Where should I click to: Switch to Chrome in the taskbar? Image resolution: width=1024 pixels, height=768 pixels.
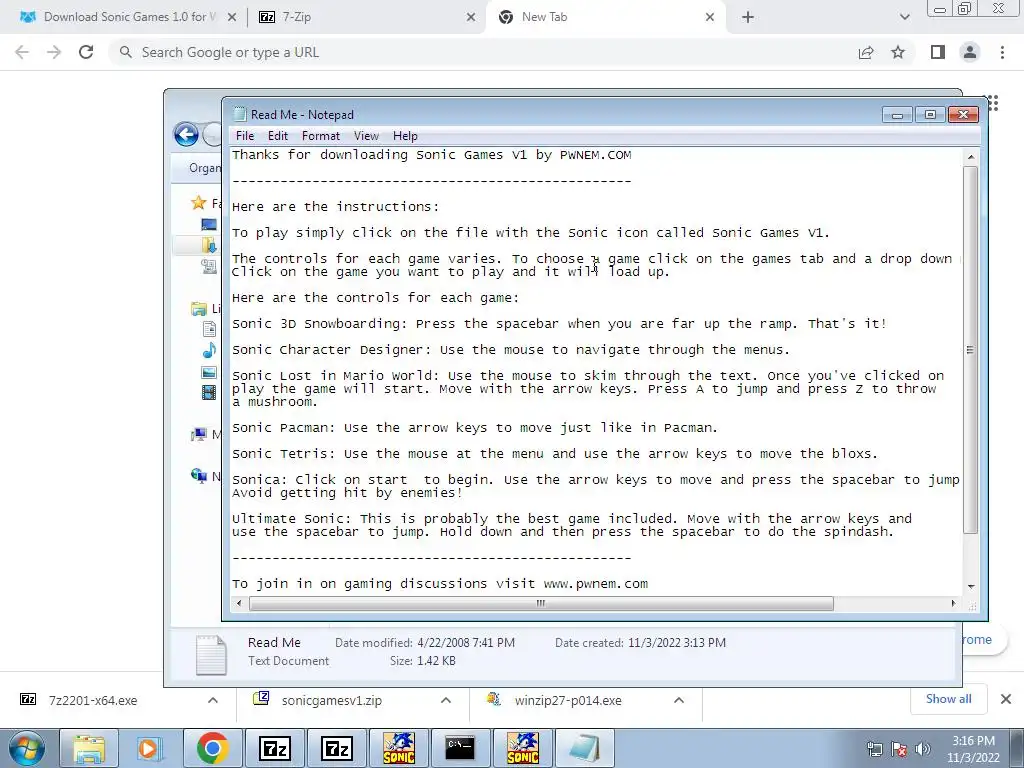pos(212,748)
